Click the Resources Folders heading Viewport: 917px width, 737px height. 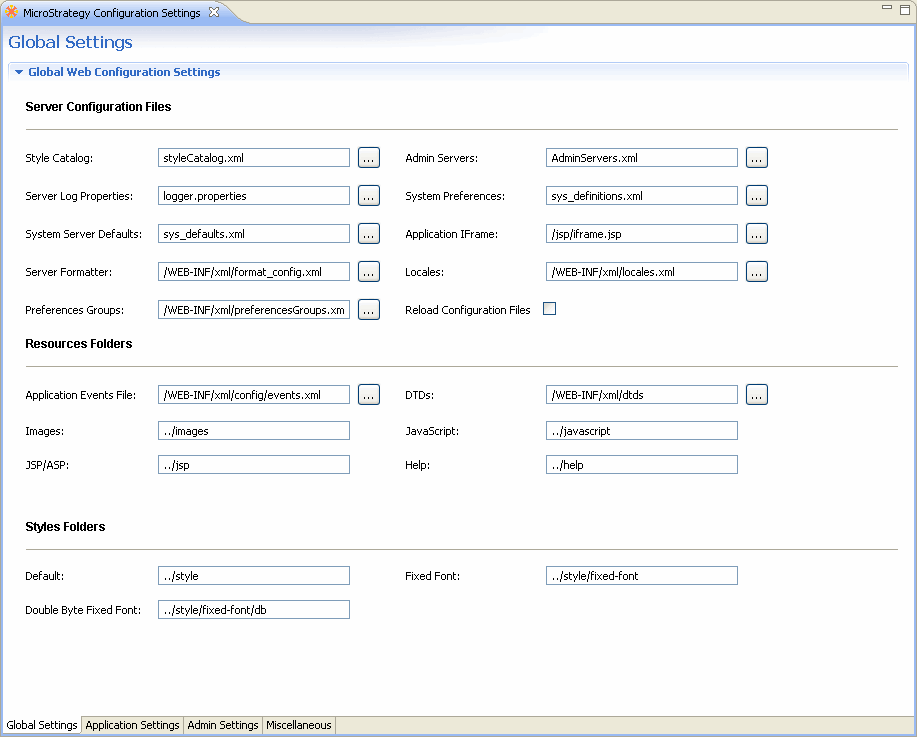[x=78, y=343]
